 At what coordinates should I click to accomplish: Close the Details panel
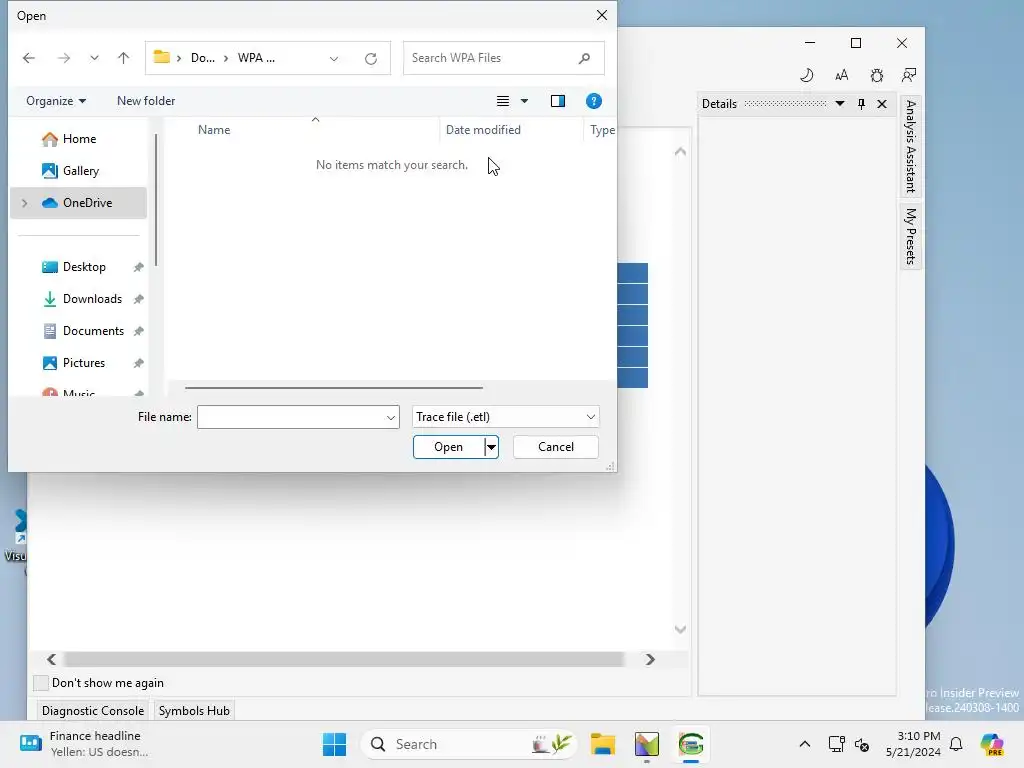coord(882,104)
